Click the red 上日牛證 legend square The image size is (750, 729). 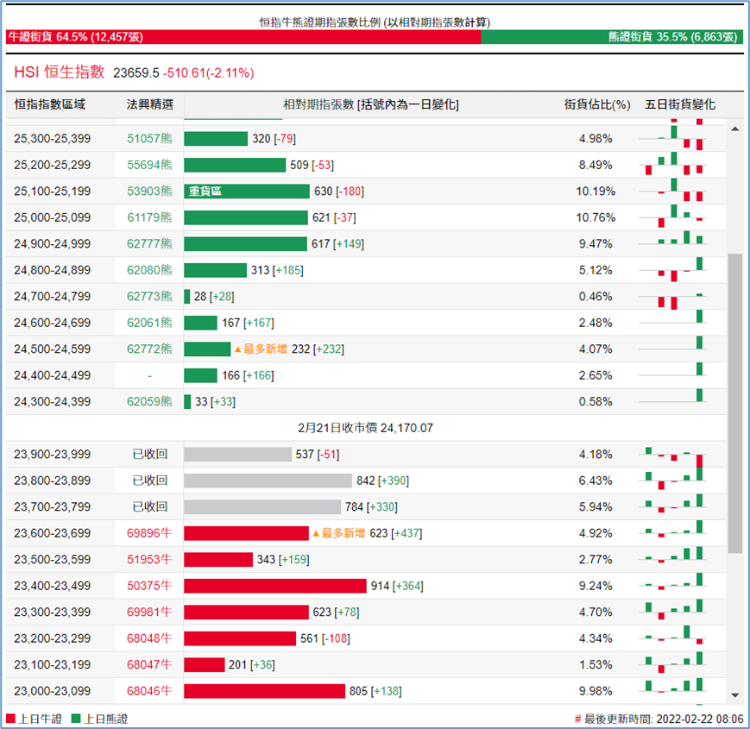point(11,718)
